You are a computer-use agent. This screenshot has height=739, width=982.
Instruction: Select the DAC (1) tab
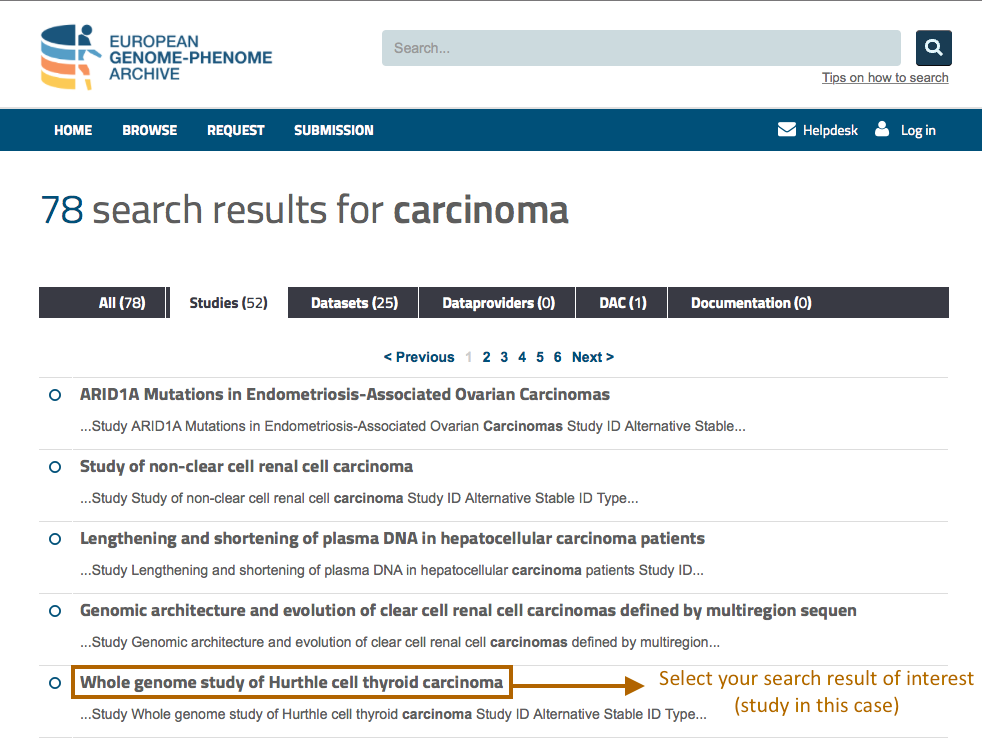[x=622, y=303]
